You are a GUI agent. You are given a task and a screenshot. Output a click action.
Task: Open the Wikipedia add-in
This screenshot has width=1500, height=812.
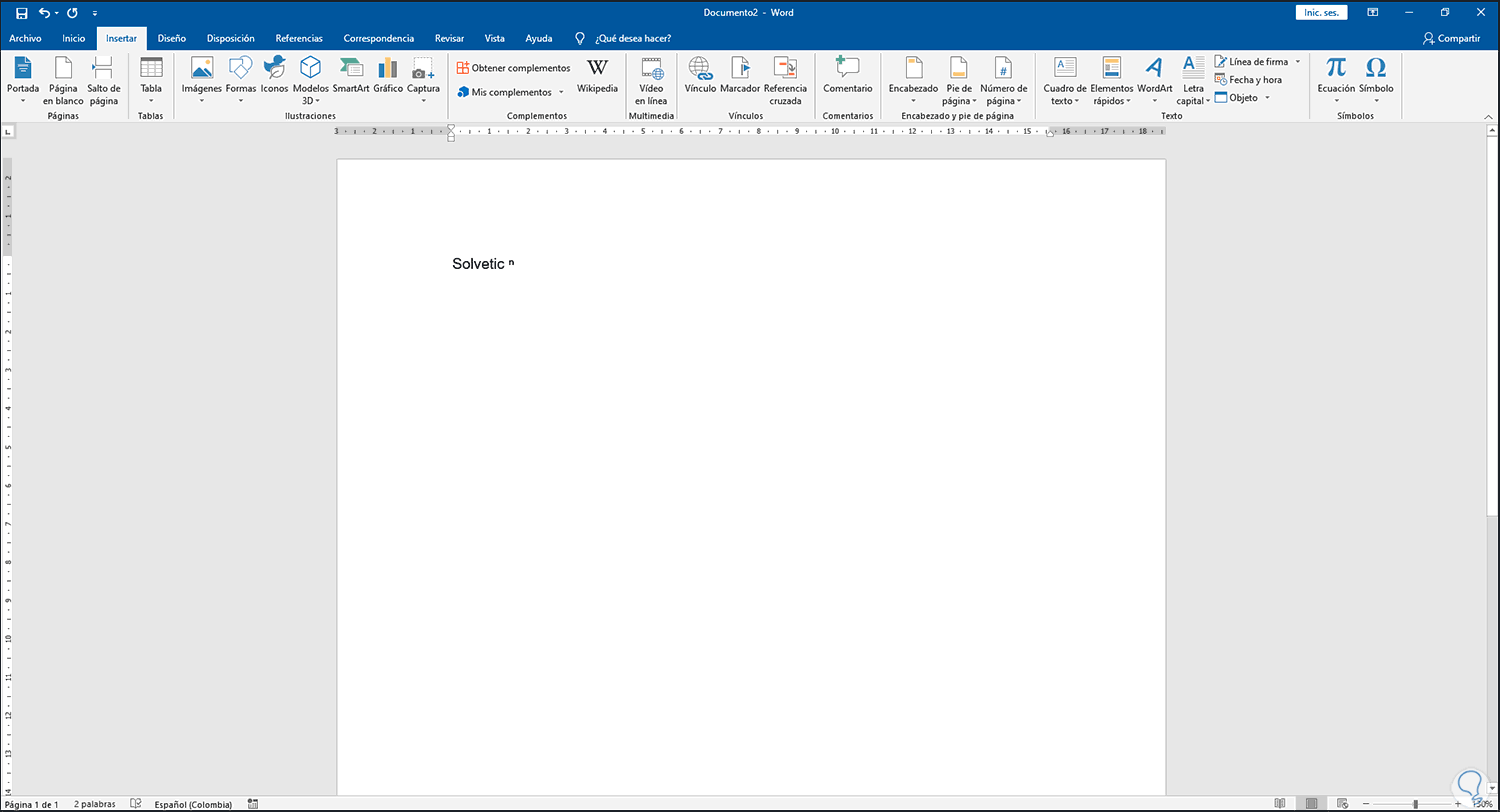[597, 76]
